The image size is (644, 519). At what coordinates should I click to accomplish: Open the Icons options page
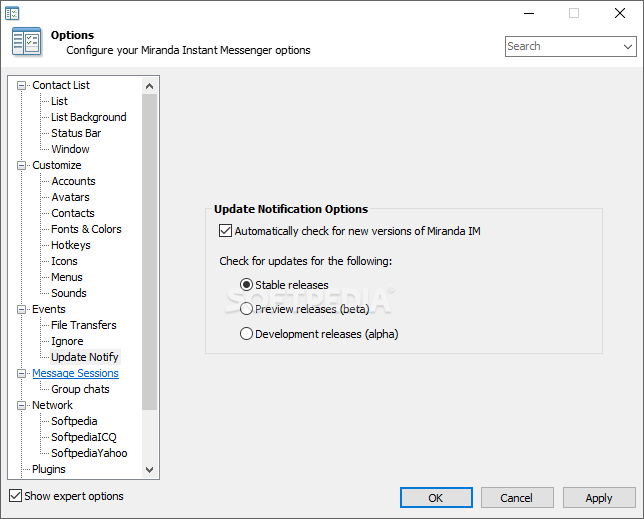(x=64, y=261)
